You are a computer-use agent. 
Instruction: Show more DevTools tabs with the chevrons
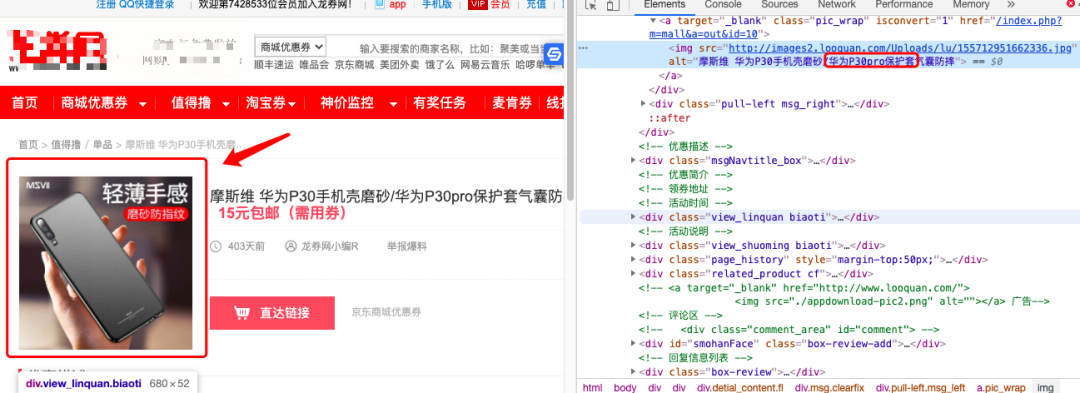point(1010,5)
